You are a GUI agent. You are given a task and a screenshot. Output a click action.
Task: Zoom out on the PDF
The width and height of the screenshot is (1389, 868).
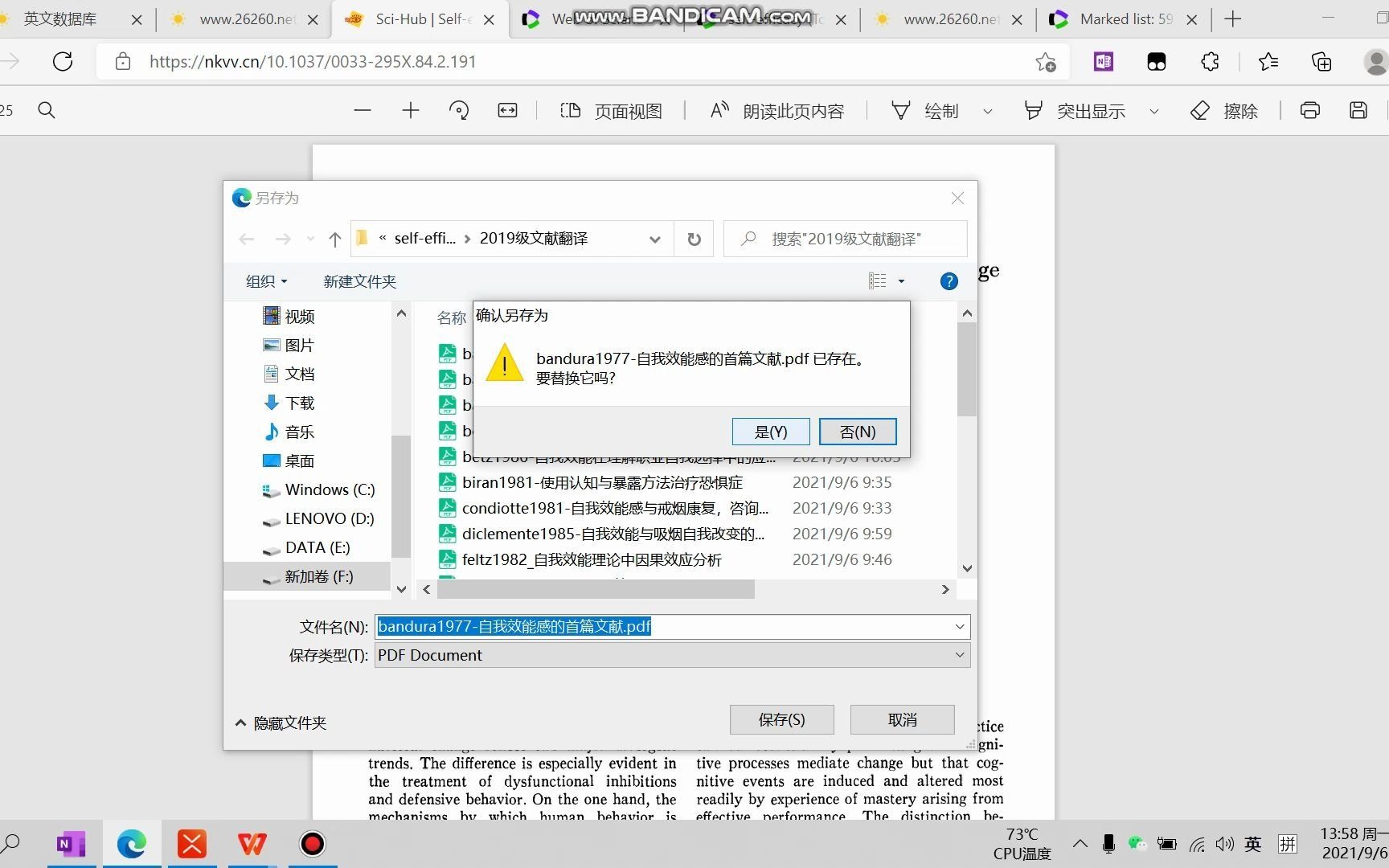pos(362,110)
